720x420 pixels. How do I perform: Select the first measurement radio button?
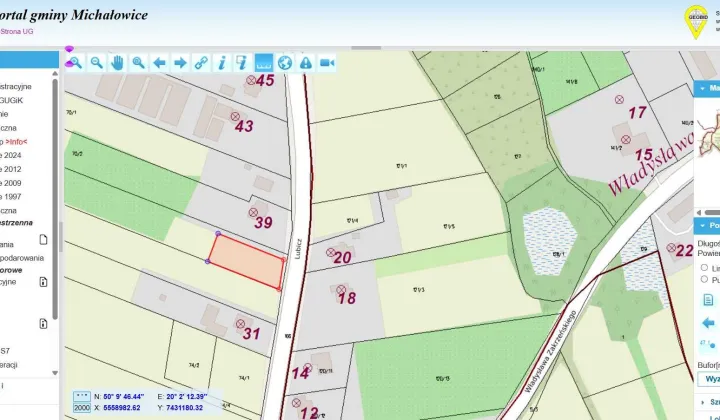click(704, 268)
